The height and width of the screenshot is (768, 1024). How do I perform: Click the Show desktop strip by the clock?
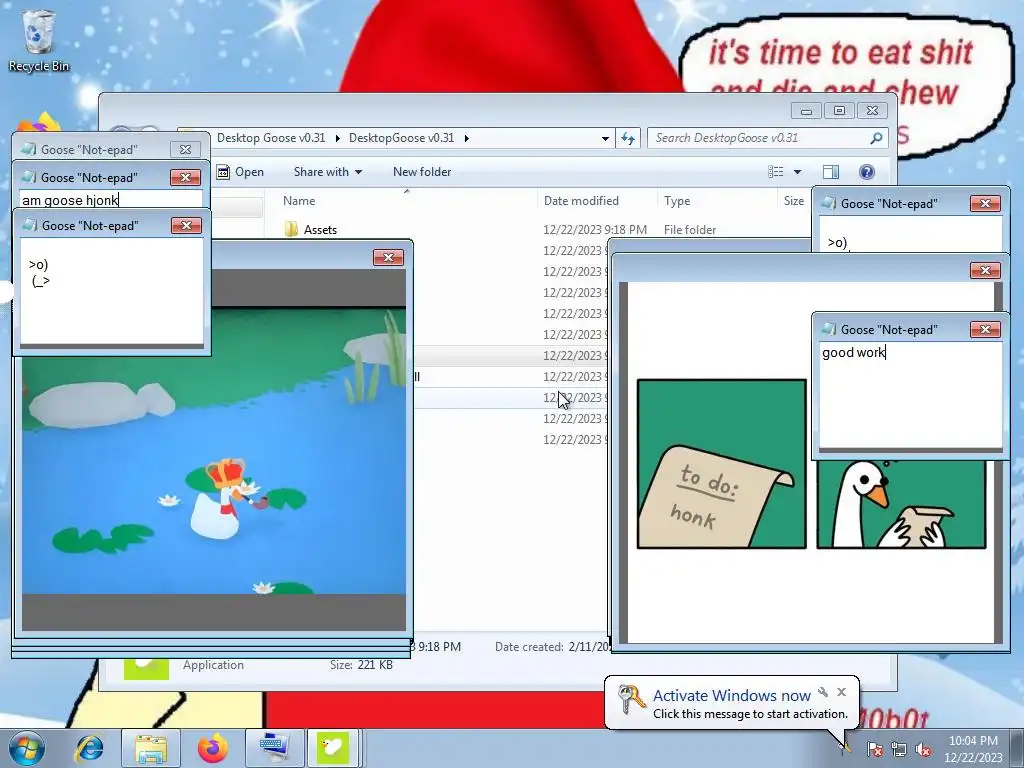[x=1018, y=748]
